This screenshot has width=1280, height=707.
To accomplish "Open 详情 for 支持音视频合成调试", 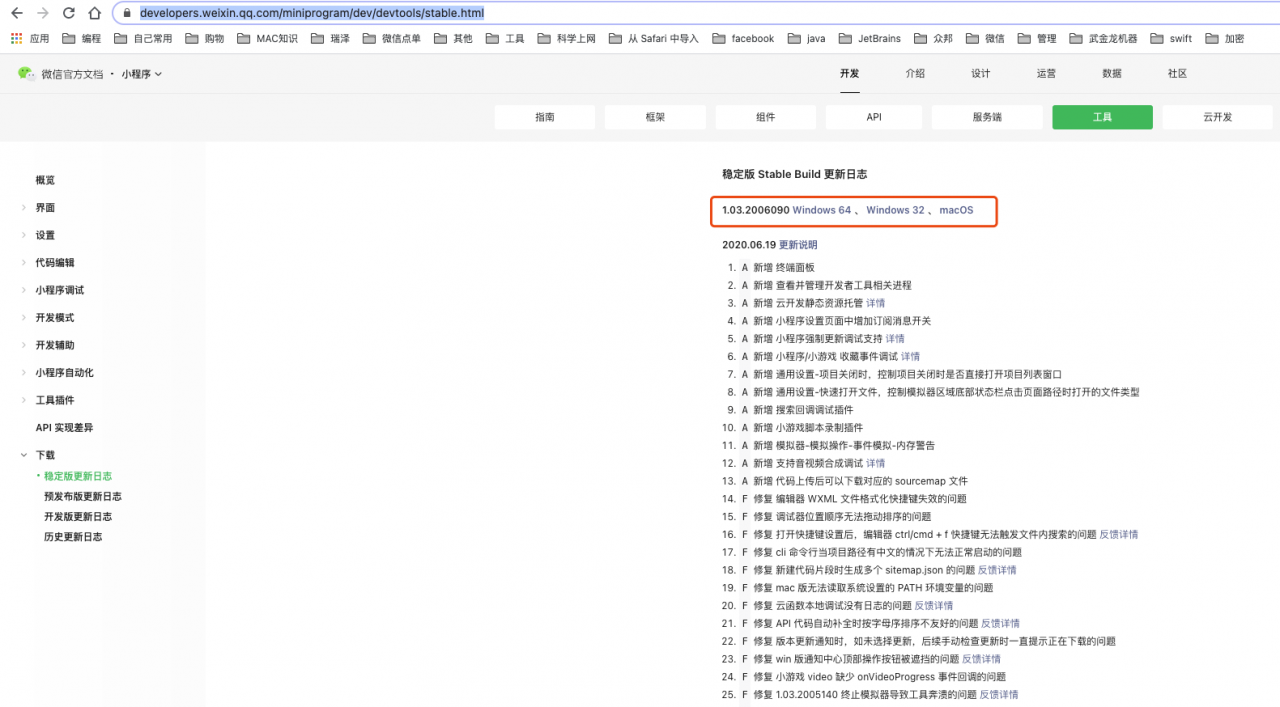I will [x=875, y=463].
